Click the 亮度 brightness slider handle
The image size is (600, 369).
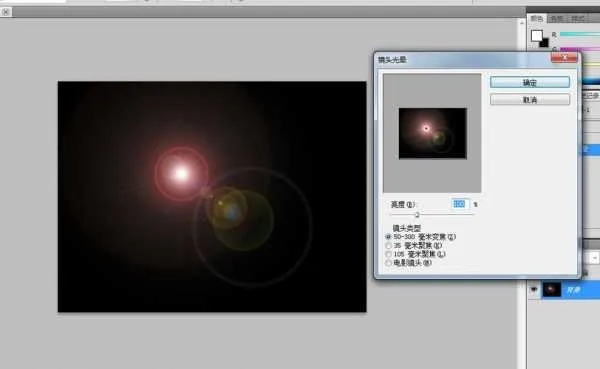(417, 215)
